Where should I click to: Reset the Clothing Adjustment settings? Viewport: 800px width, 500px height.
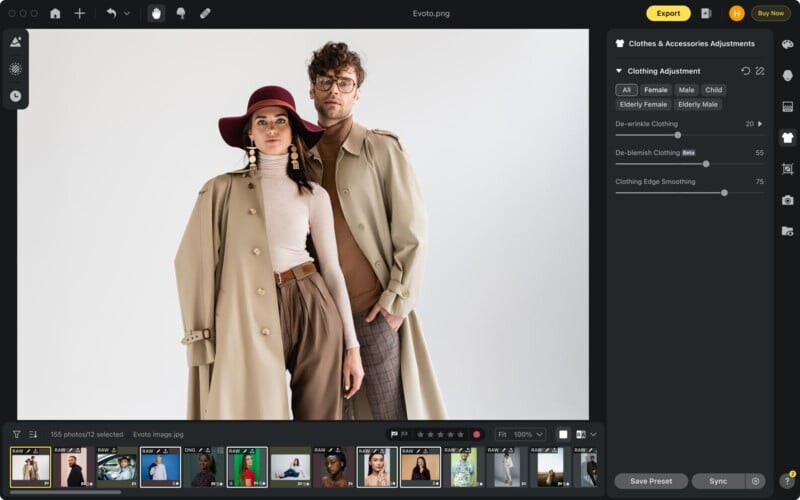742,71
